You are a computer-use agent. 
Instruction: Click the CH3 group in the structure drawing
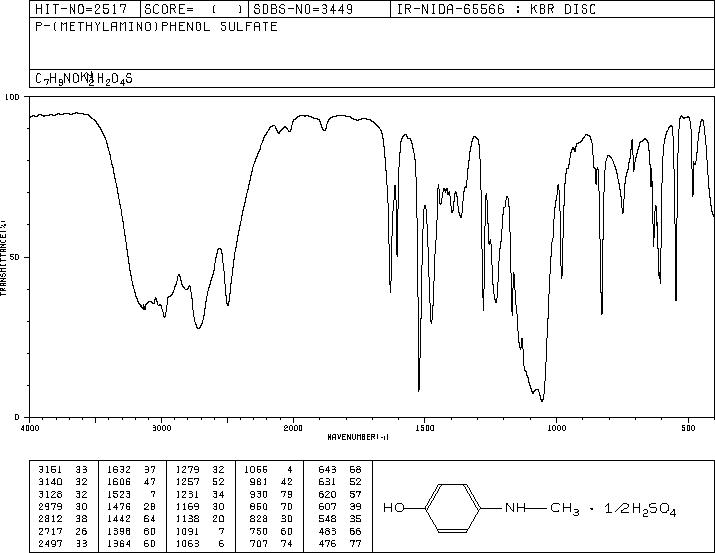click(x=565, y=509)
